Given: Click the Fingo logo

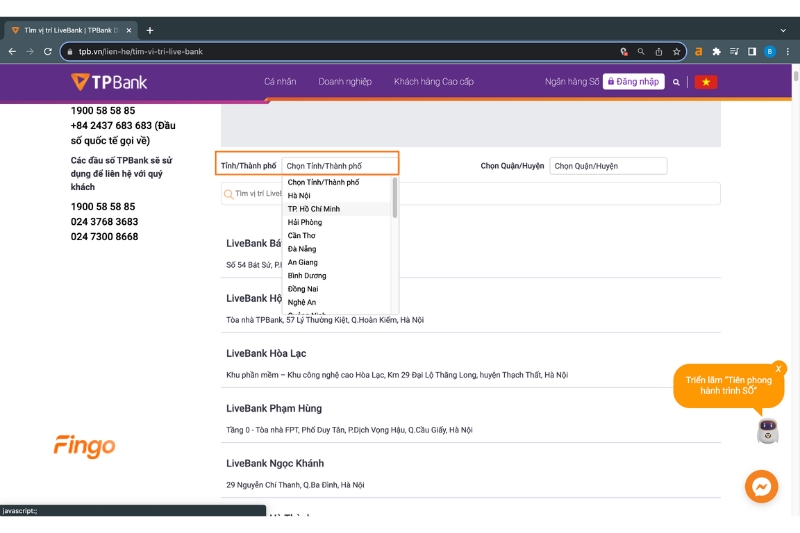Looking at the screenshot, I should coord(85,446).
